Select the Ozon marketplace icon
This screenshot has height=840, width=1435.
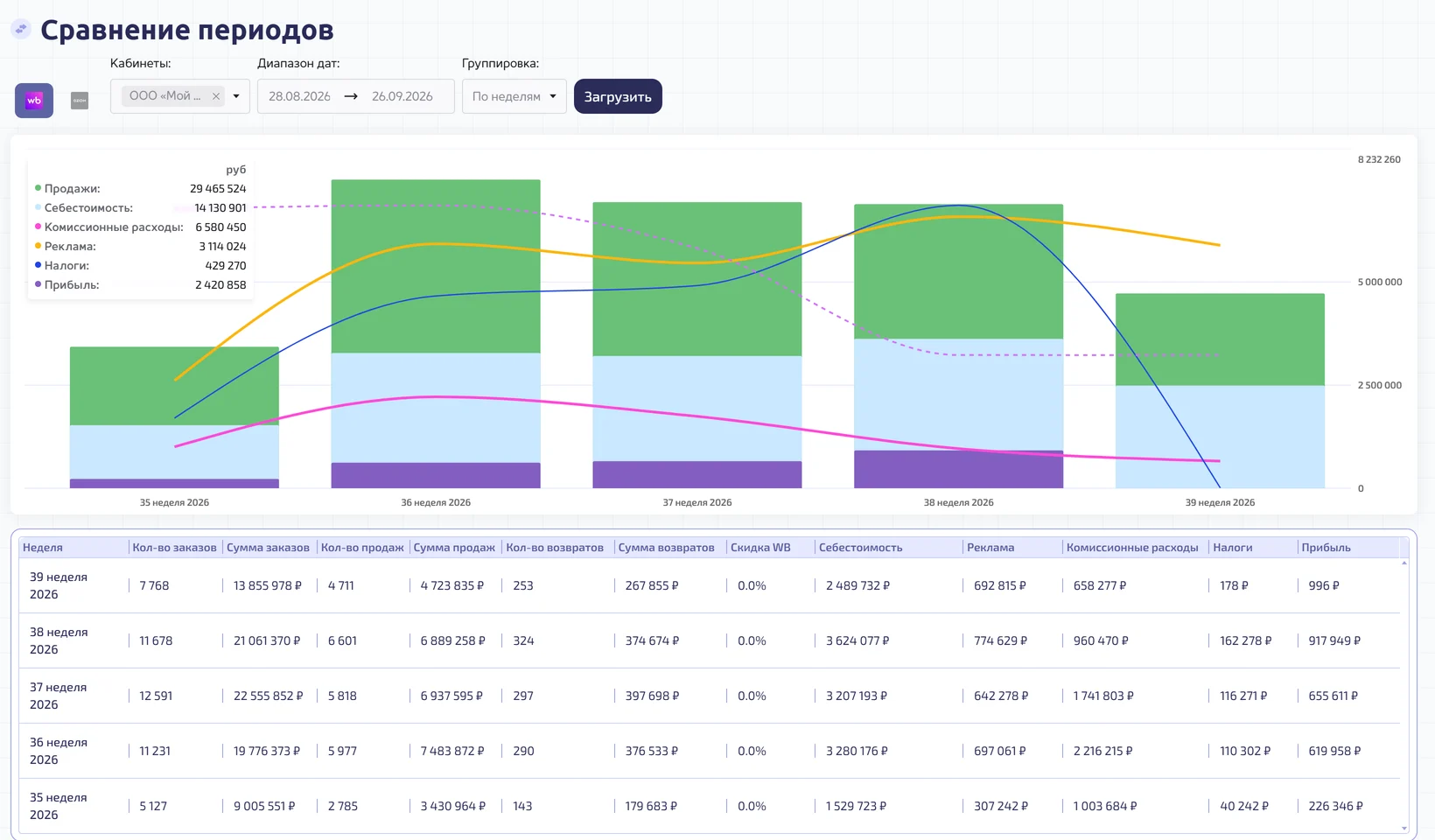click(80, 101)
